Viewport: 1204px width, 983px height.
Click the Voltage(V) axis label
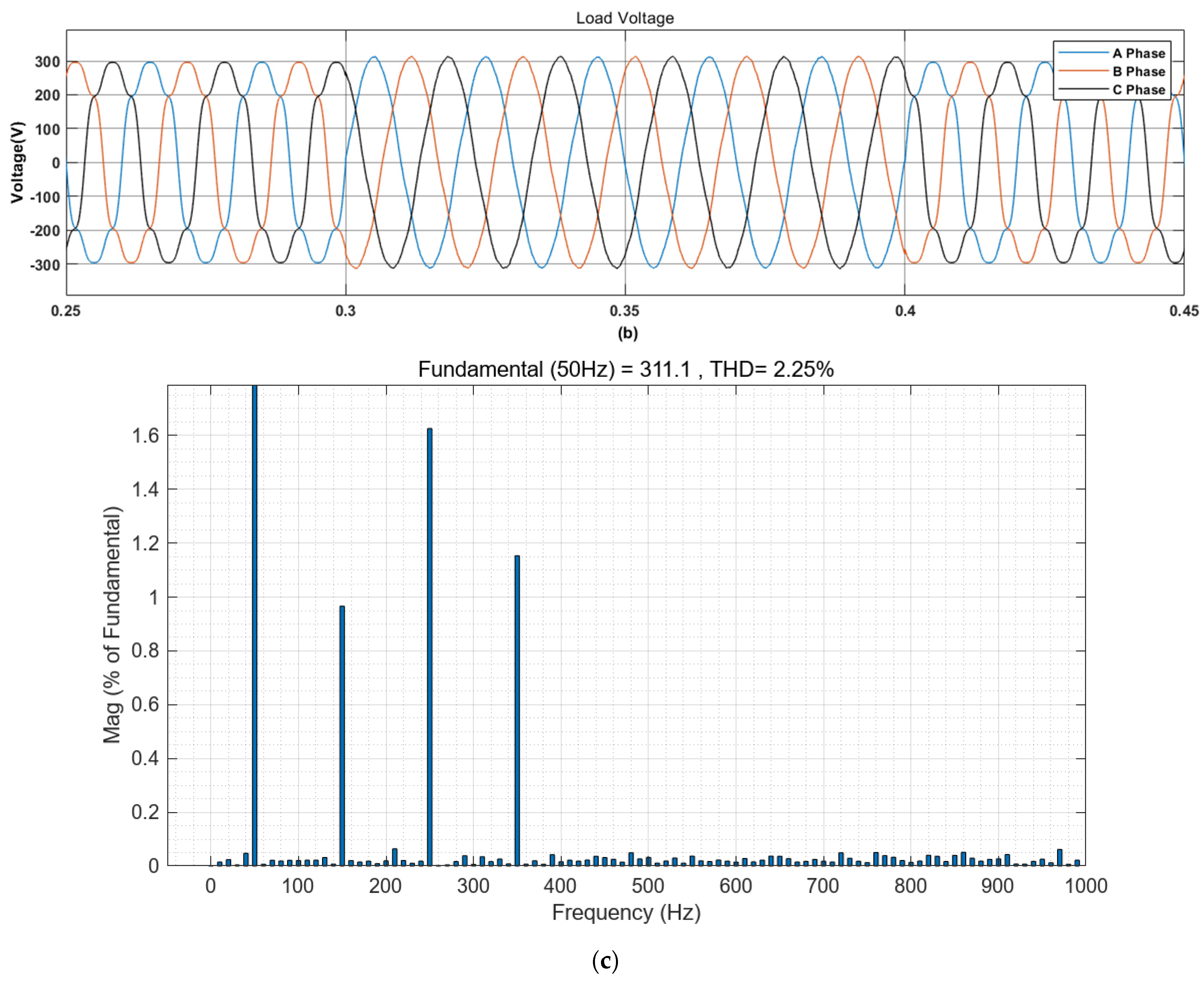click(18, 162)
